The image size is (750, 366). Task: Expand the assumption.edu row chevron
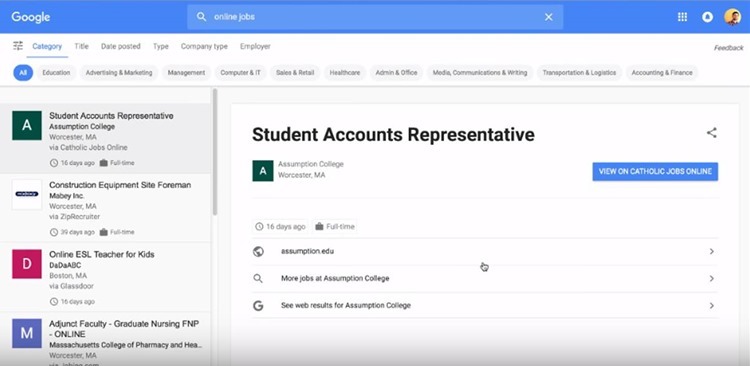click(x=712, y=251)
